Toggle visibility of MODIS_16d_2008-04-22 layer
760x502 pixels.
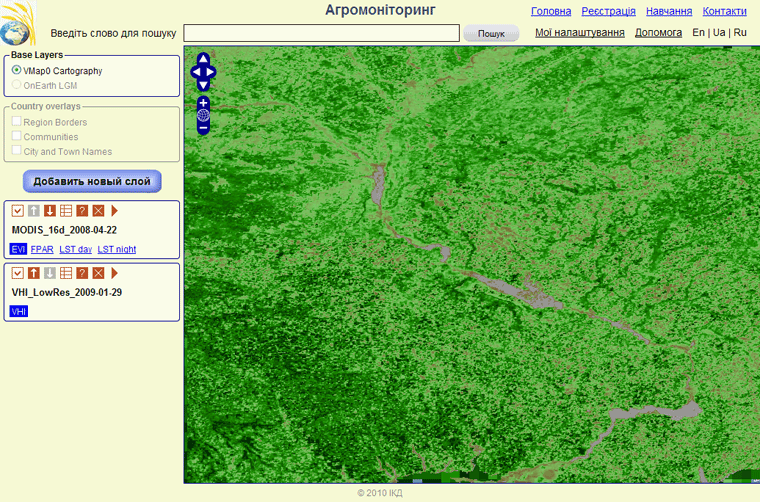[x=17, y=210]
